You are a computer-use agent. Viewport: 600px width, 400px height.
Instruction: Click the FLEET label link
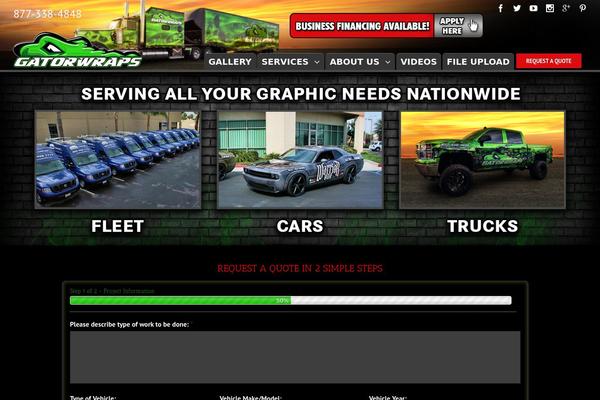pyautogui.click(x=118, y=226)
